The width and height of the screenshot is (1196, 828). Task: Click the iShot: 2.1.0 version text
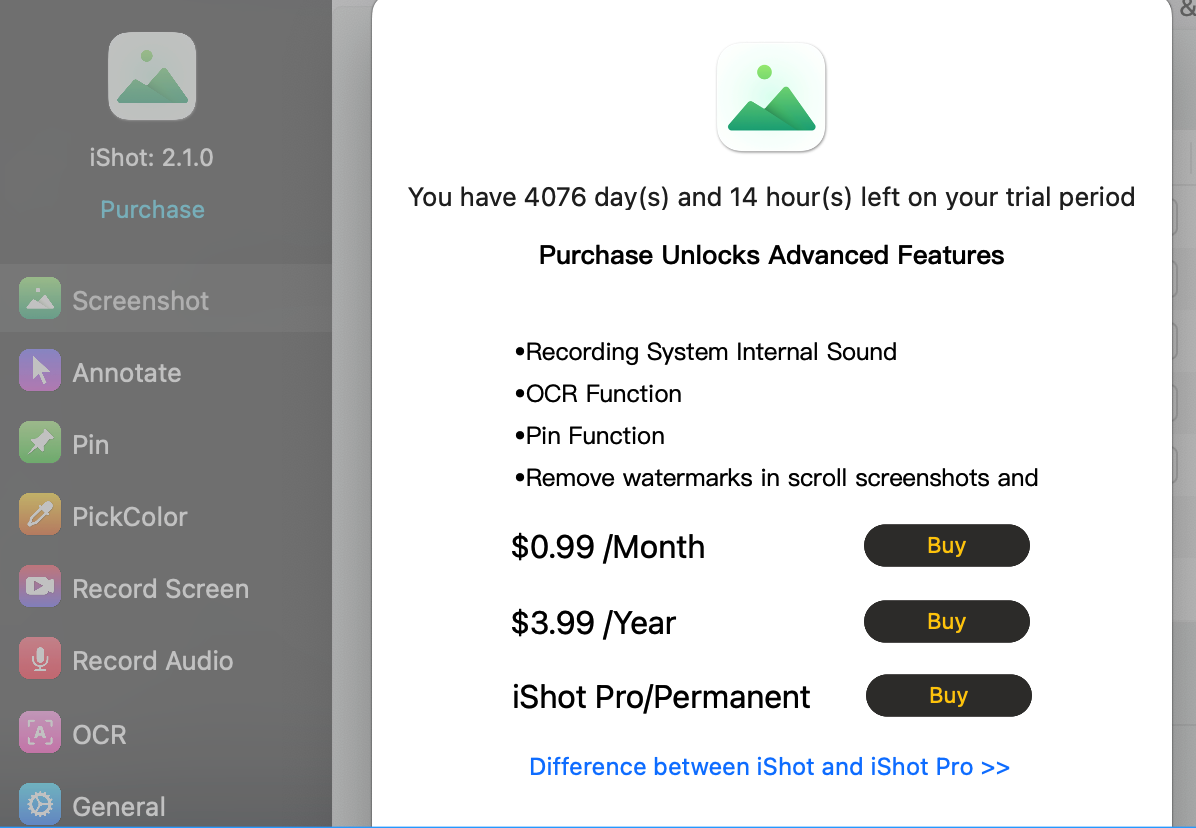click(152, 157)
